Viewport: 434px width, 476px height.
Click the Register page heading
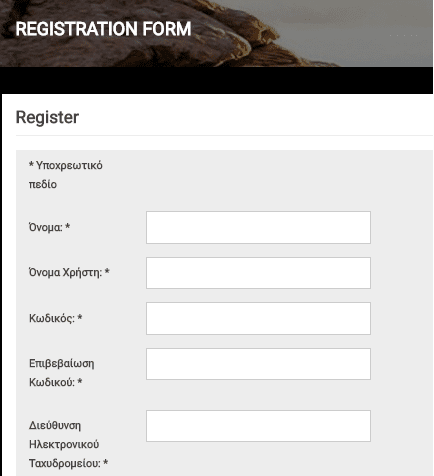tap(47, 117)
